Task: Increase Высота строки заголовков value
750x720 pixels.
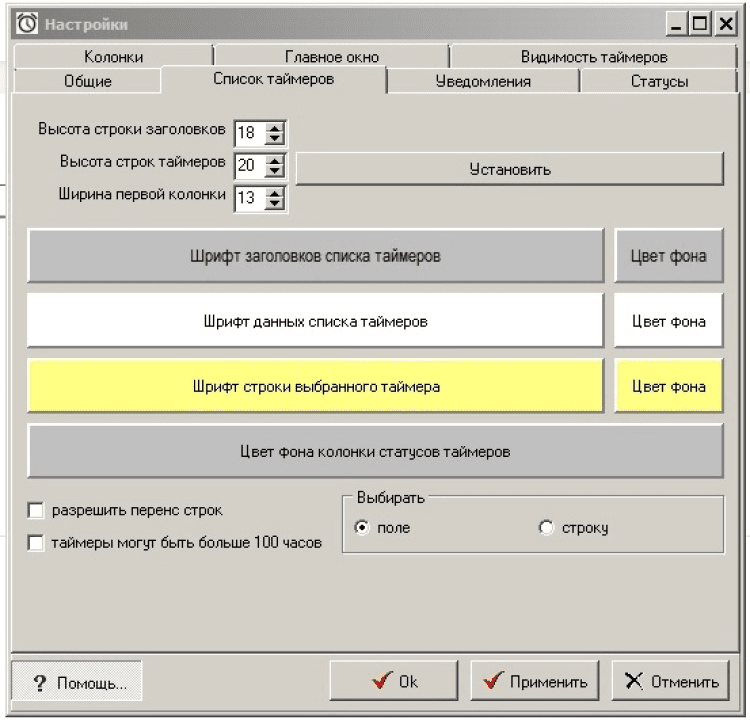Action: [275, 128]
